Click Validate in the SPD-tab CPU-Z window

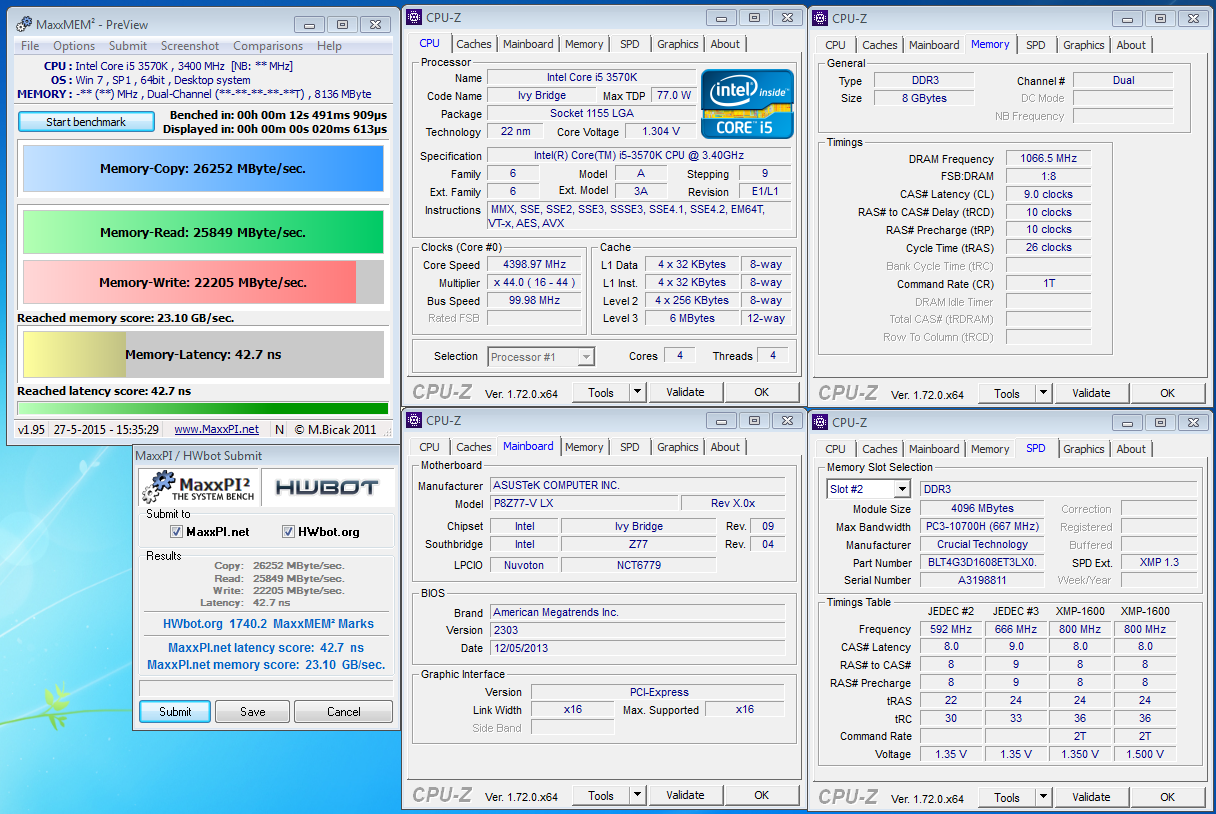1091,797
